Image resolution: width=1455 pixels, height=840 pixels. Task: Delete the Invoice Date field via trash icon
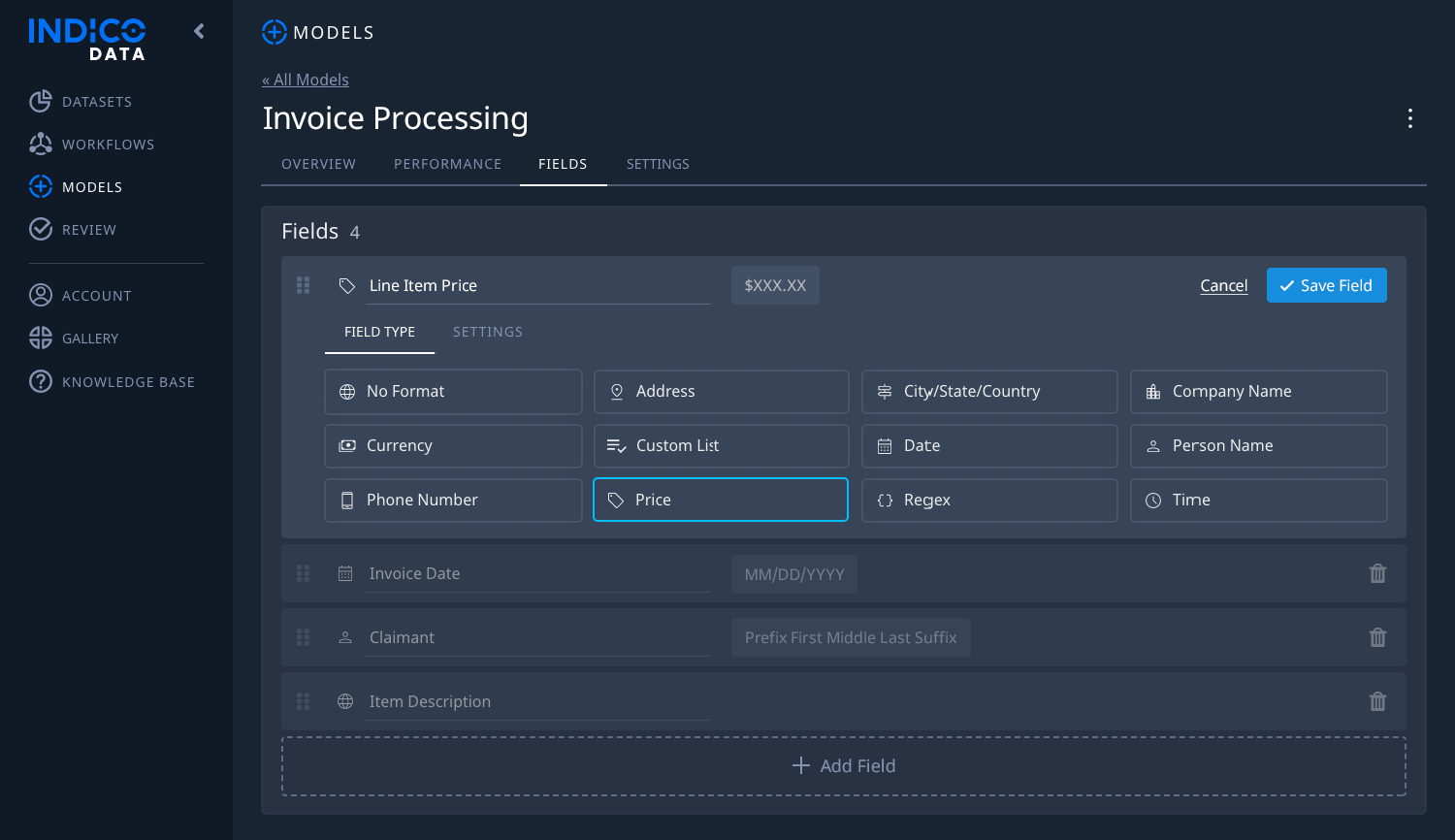(1377, 573)
